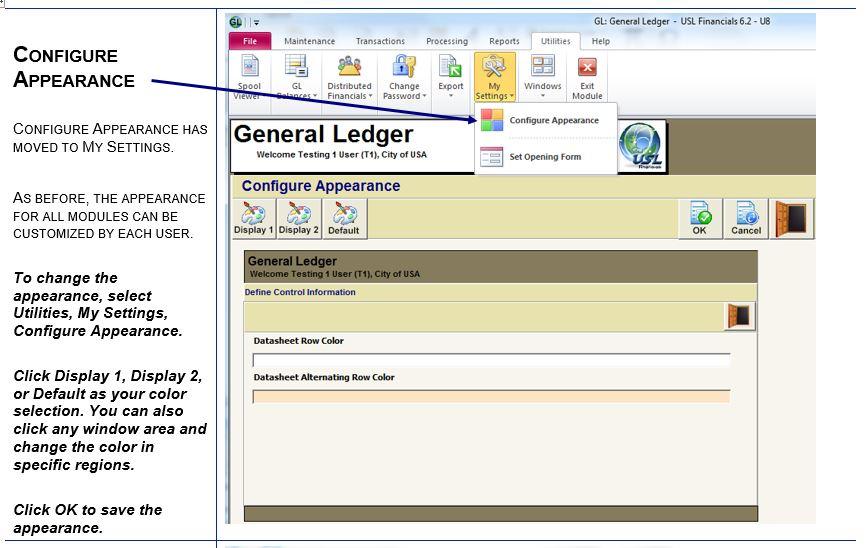Image resolution: width=868 pixels, height=548 pixels.
Task: Switch to the Reports tab
Action: [504, 41]
